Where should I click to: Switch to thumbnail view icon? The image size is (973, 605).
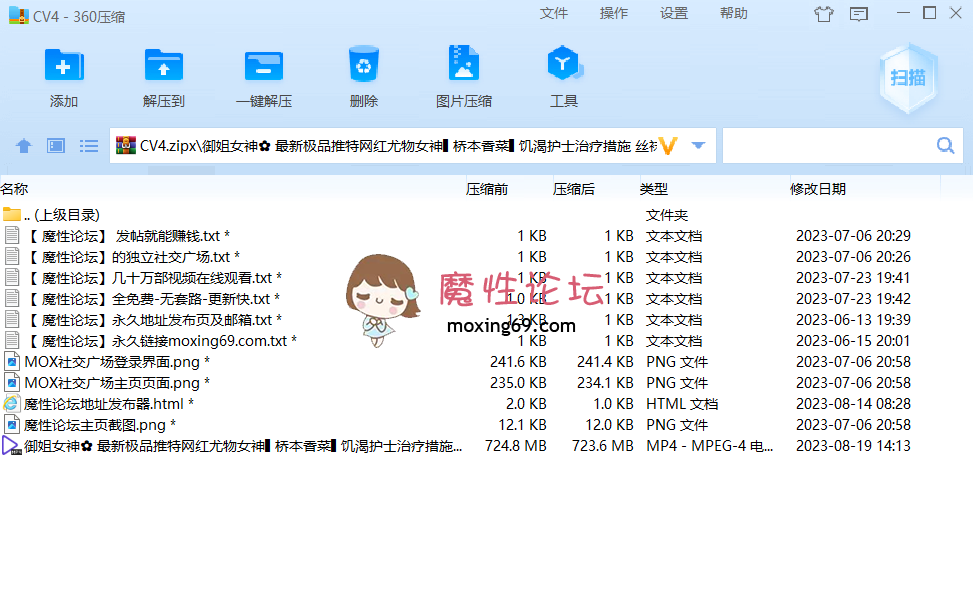click(x=56, y=146)
